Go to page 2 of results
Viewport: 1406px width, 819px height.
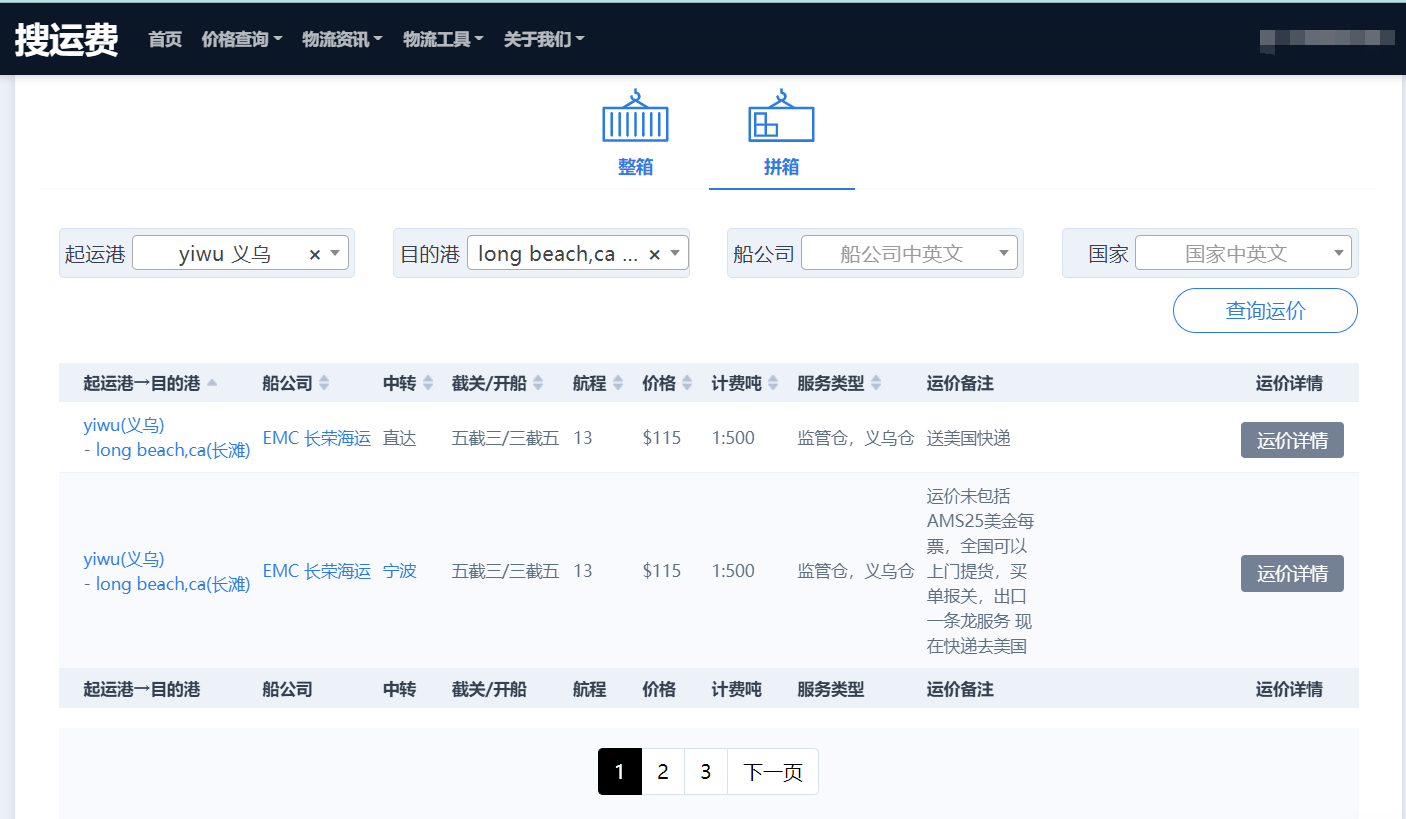(x=663, y=772)
